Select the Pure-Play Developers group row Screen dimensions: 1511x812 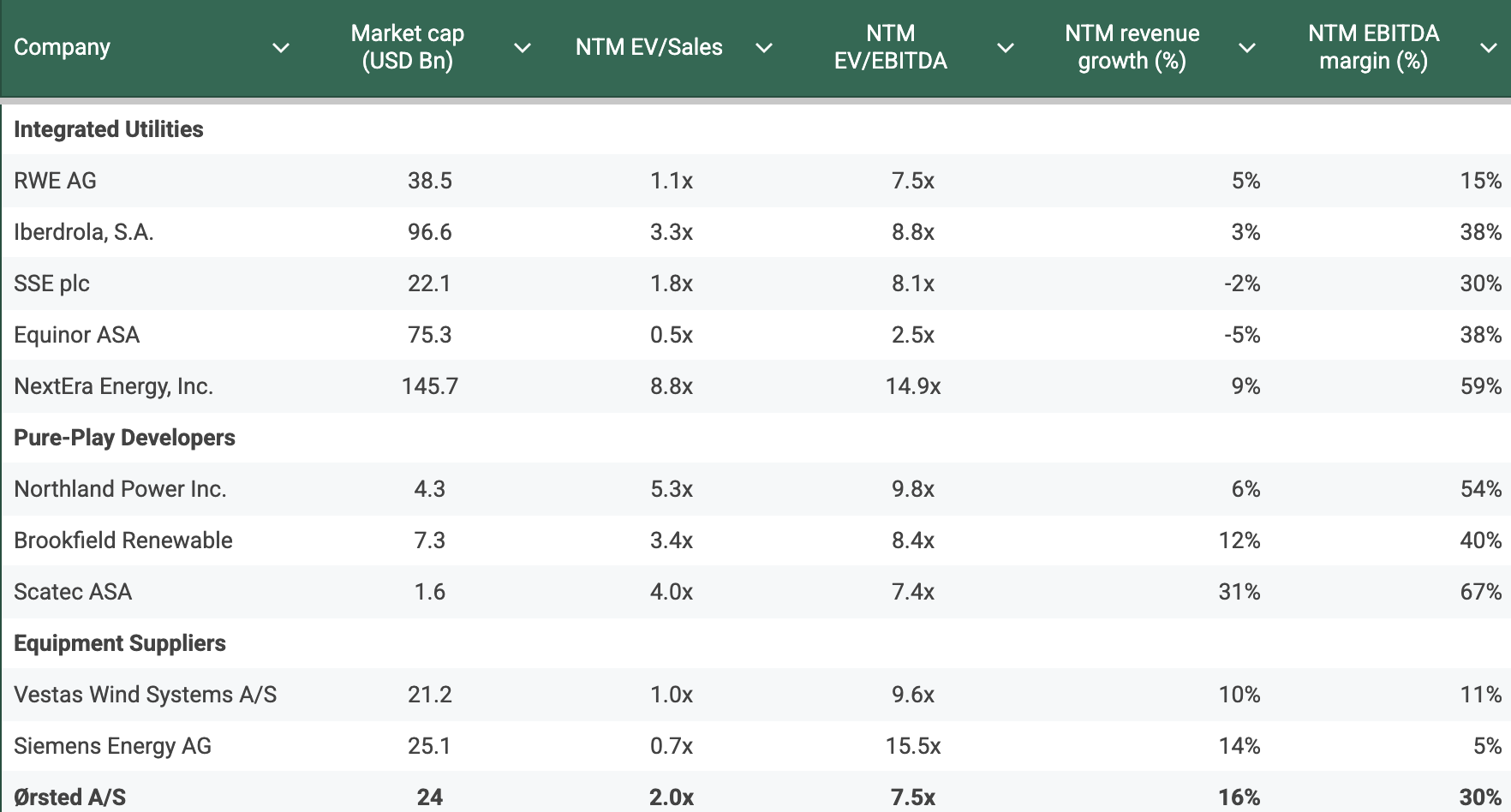coord(755,438)
